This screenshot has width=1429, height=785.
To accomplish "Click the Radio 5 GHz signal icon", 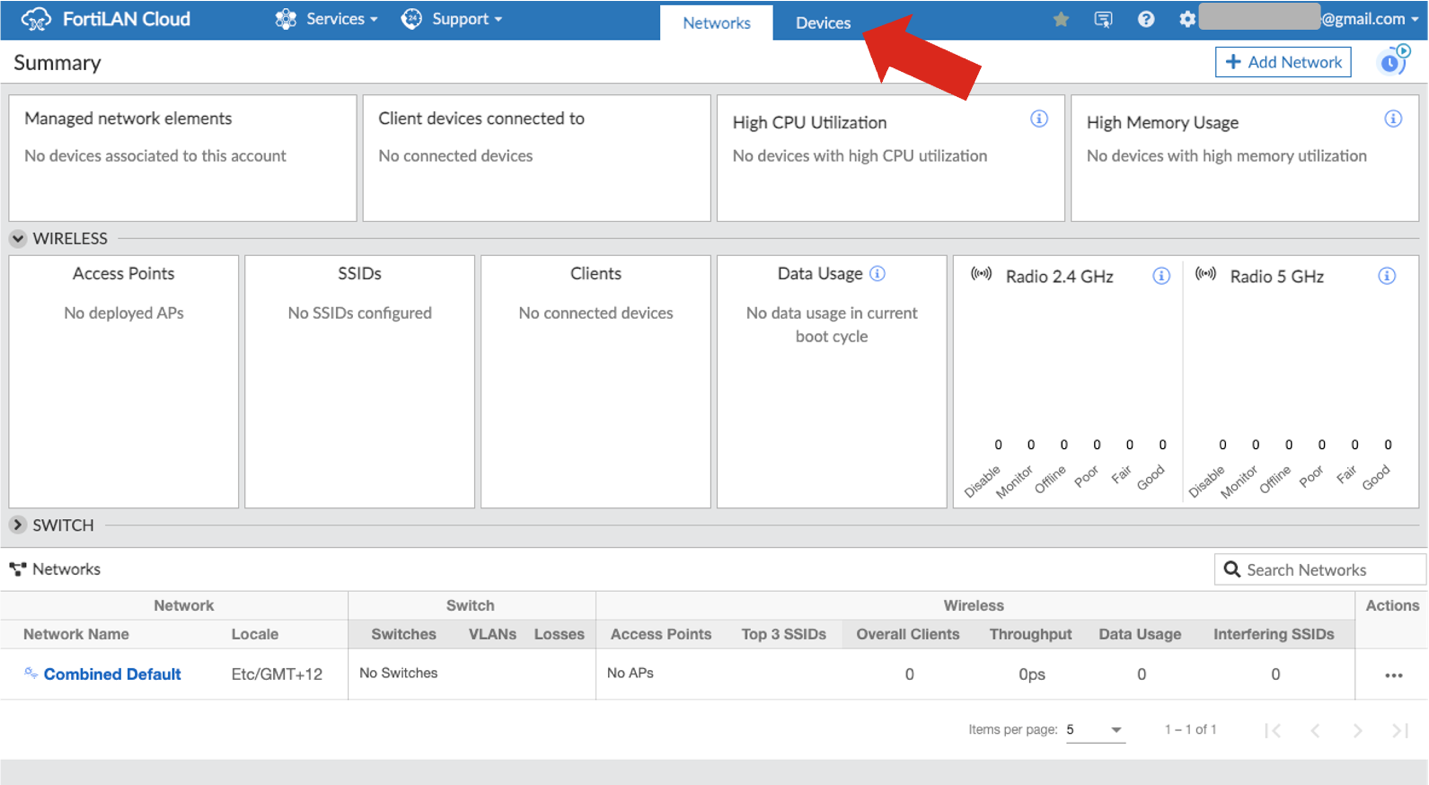I will [1206, 274].
